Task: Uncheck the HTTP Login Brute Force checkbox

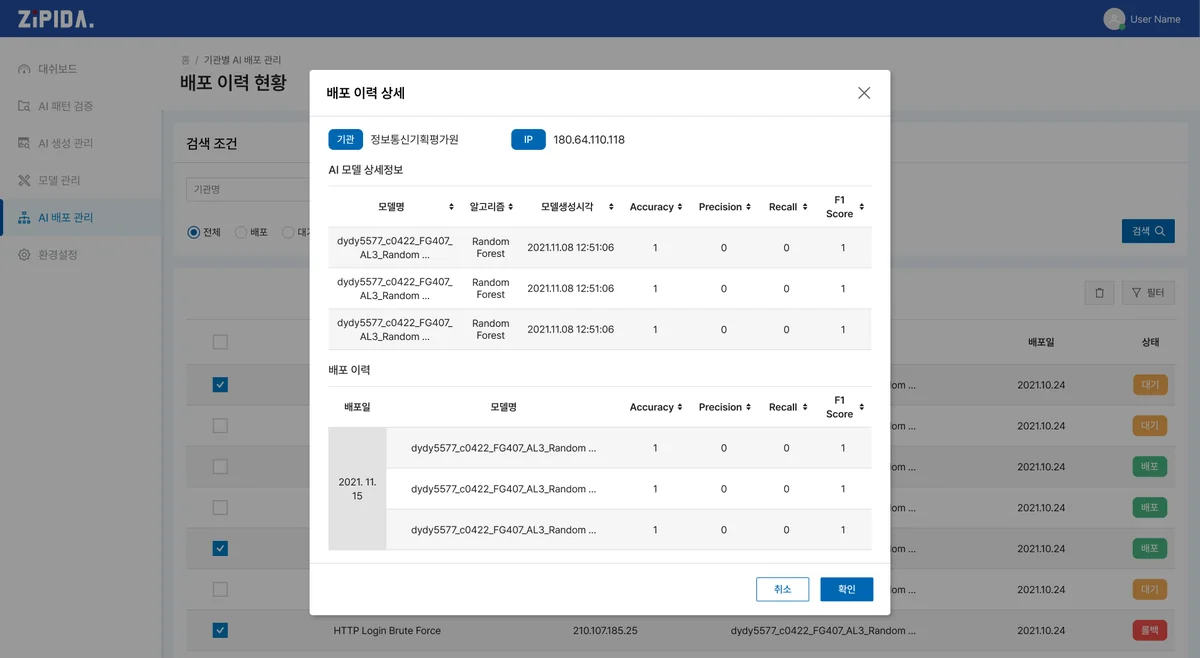Action: pyautogui.click(x=220, y=630)
